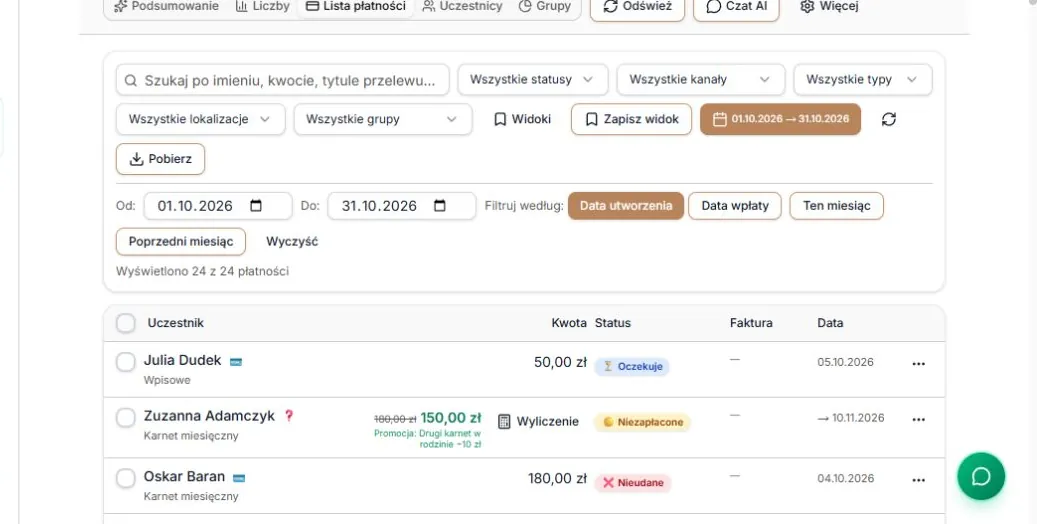Click the magnifier icon in the search box
This screenshot has width=1037, height=524.
point(131,81)
